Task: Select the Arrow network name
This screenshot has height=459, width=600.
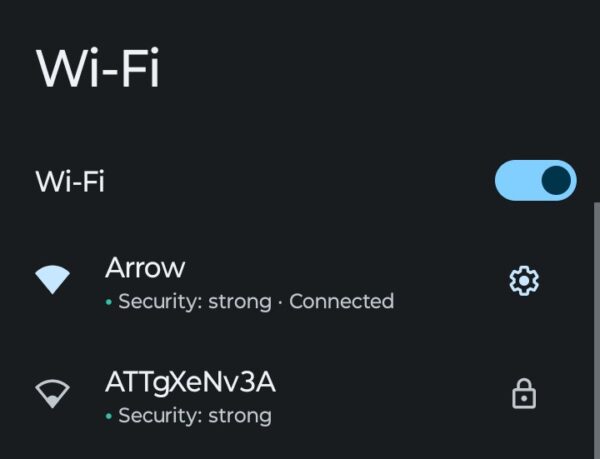Action: 145,267
